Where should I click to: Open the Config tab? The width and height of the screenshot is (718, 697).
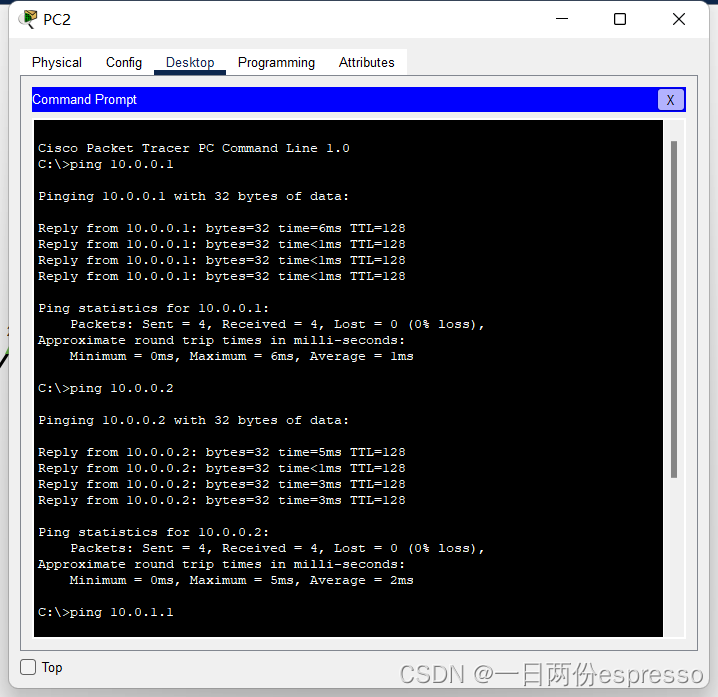(x=124, y=62)
